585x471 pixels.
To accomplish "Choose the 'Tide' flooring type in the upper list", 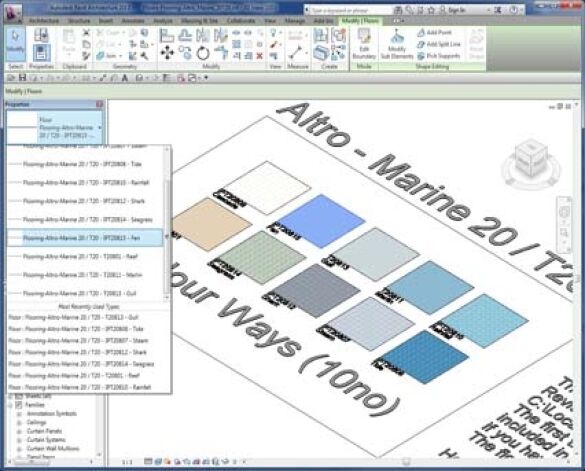I will click(x=85, y=164).
